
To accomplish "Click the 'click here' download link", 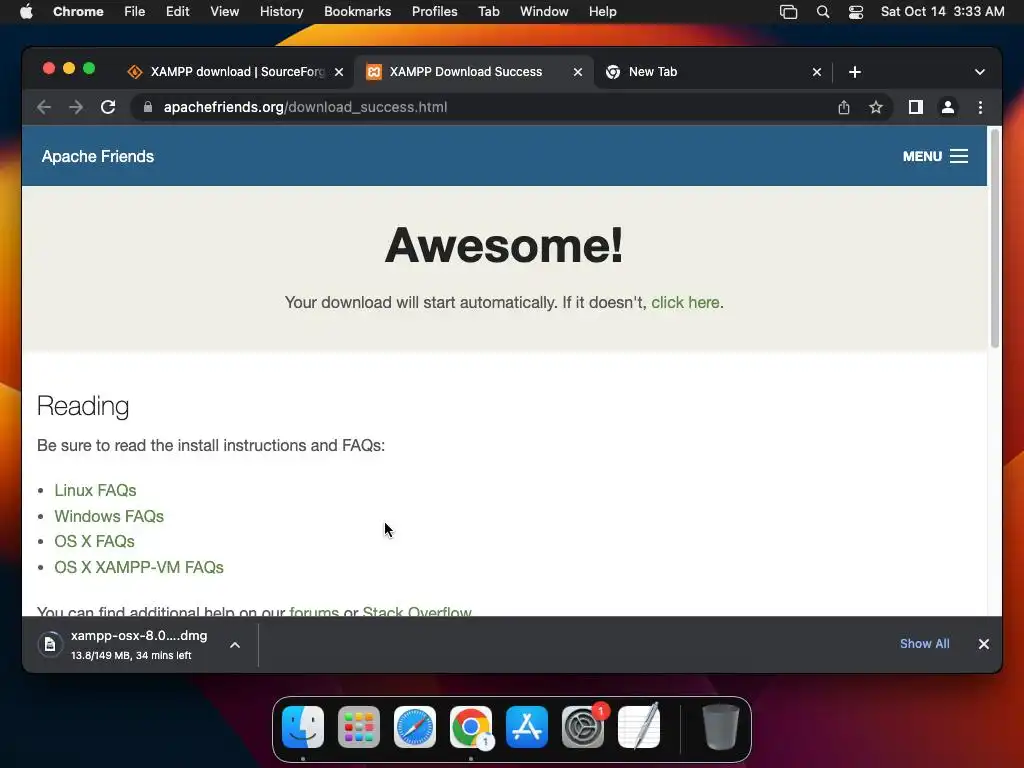I will tap(685, 302).
